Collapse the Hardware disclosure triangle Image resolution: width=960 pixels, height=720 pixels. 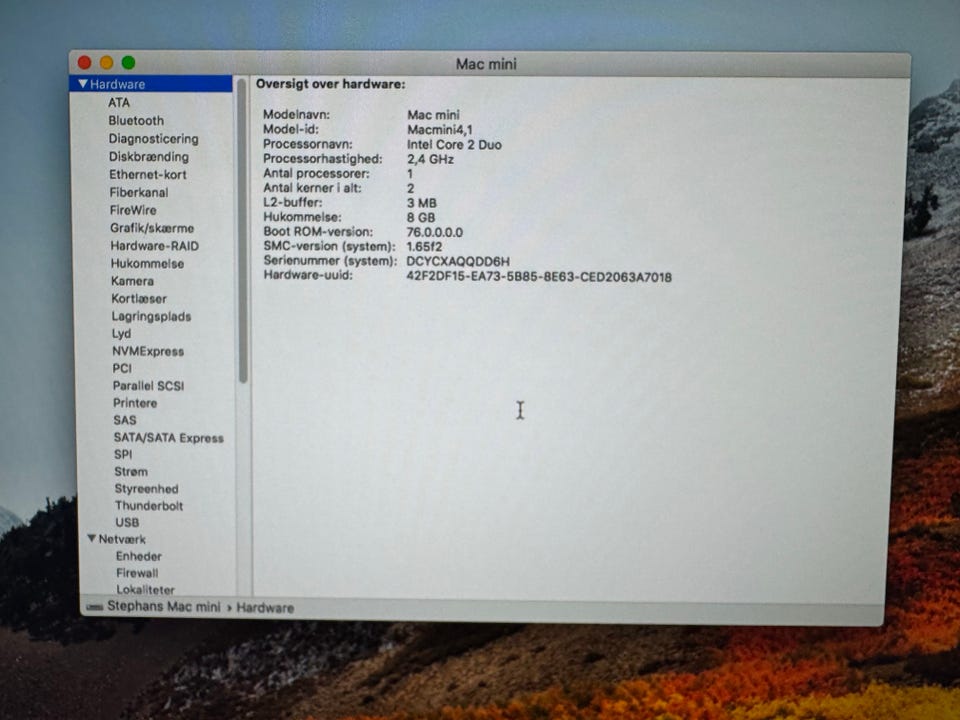pyautogui.click(x=83, y=84)
